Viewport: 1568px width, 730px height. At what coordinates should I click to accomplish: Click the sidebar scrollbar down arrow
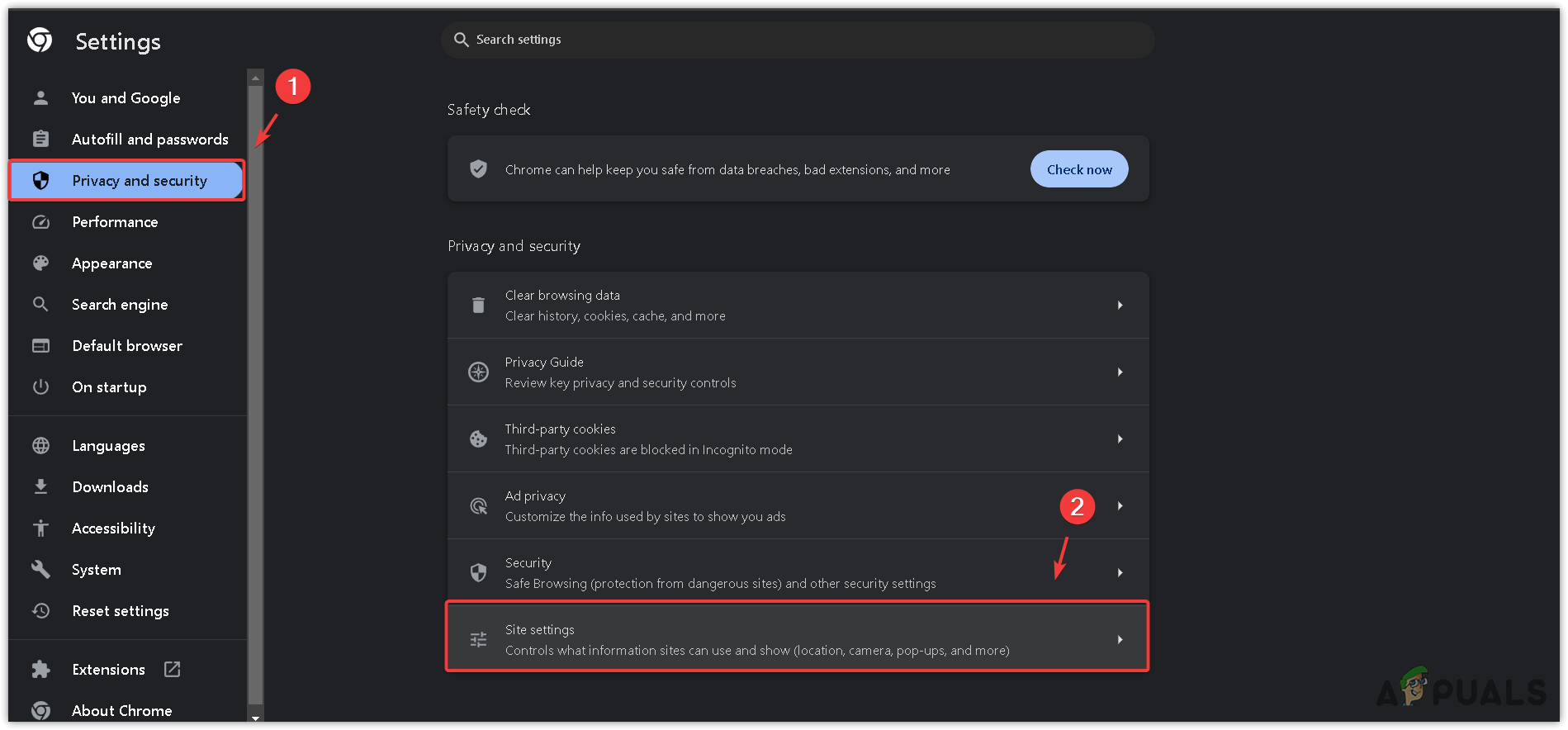[x=256, y=718]
